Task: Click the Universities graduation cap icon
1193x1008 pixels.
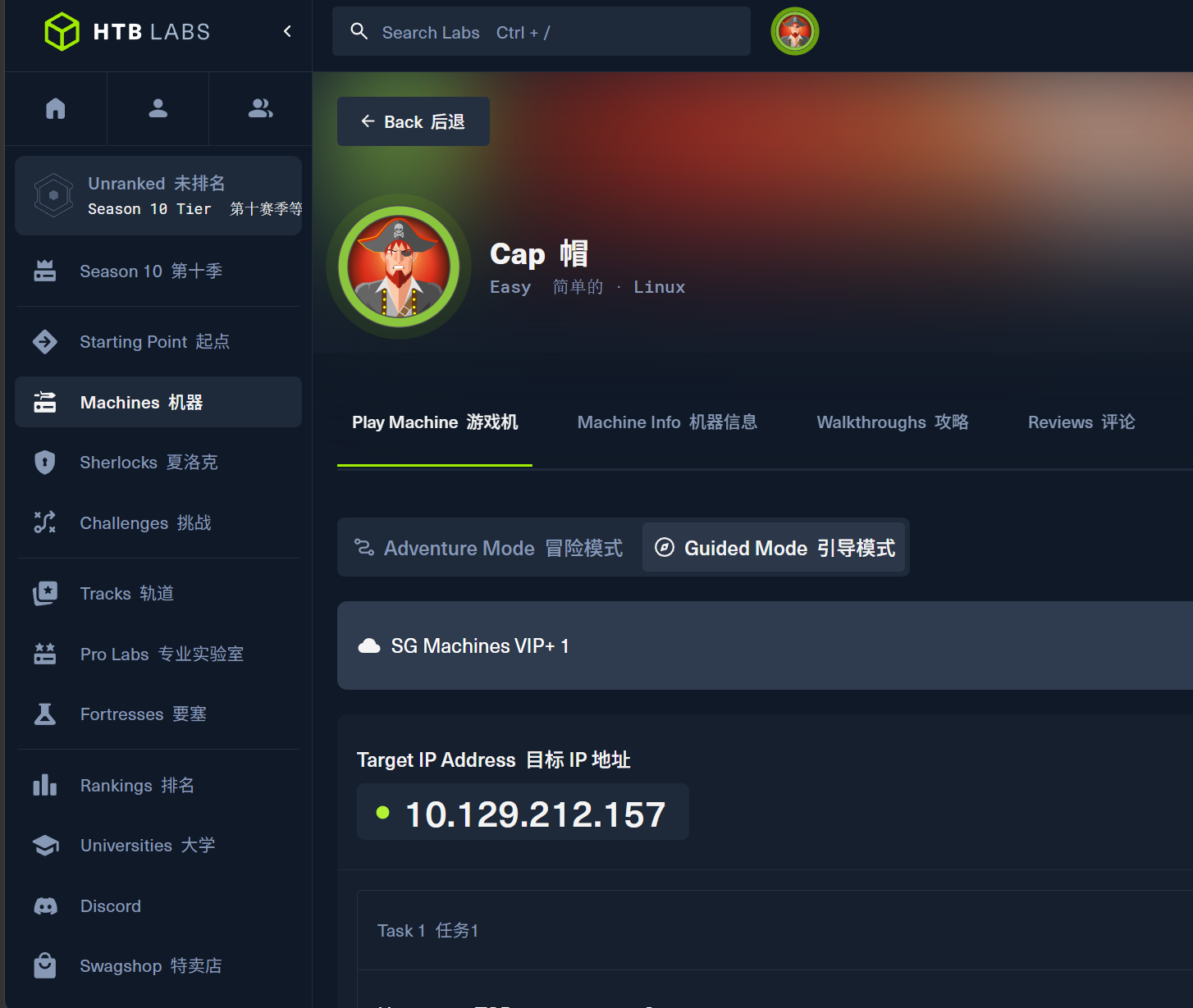Action: pyautogui.click(x=45, y=846)
